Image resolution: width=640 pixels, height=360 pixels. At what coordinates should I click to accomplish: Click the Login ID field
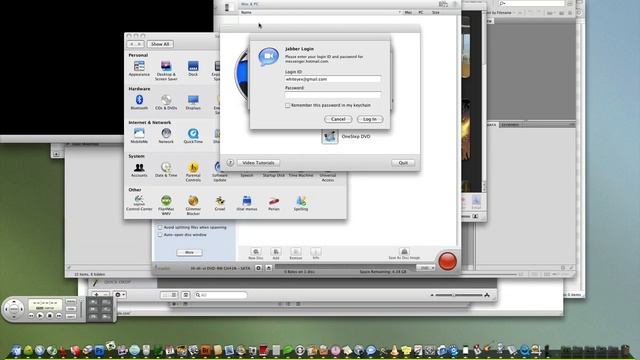(x=333, y=79)
